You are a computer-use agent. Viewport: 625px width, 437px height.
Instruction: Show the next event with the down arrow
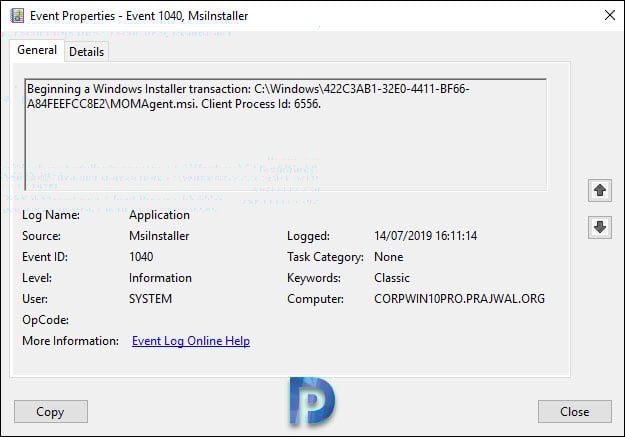click(x=599, y=227)
